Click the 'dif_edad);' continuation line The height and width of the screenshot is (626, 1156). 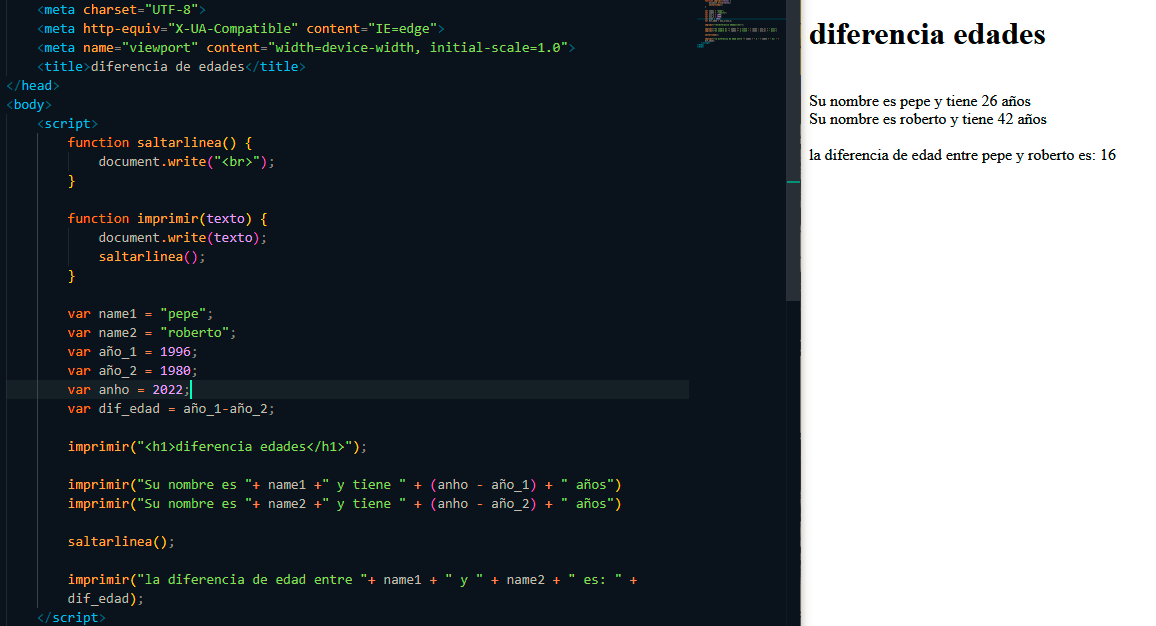point(105,599)
